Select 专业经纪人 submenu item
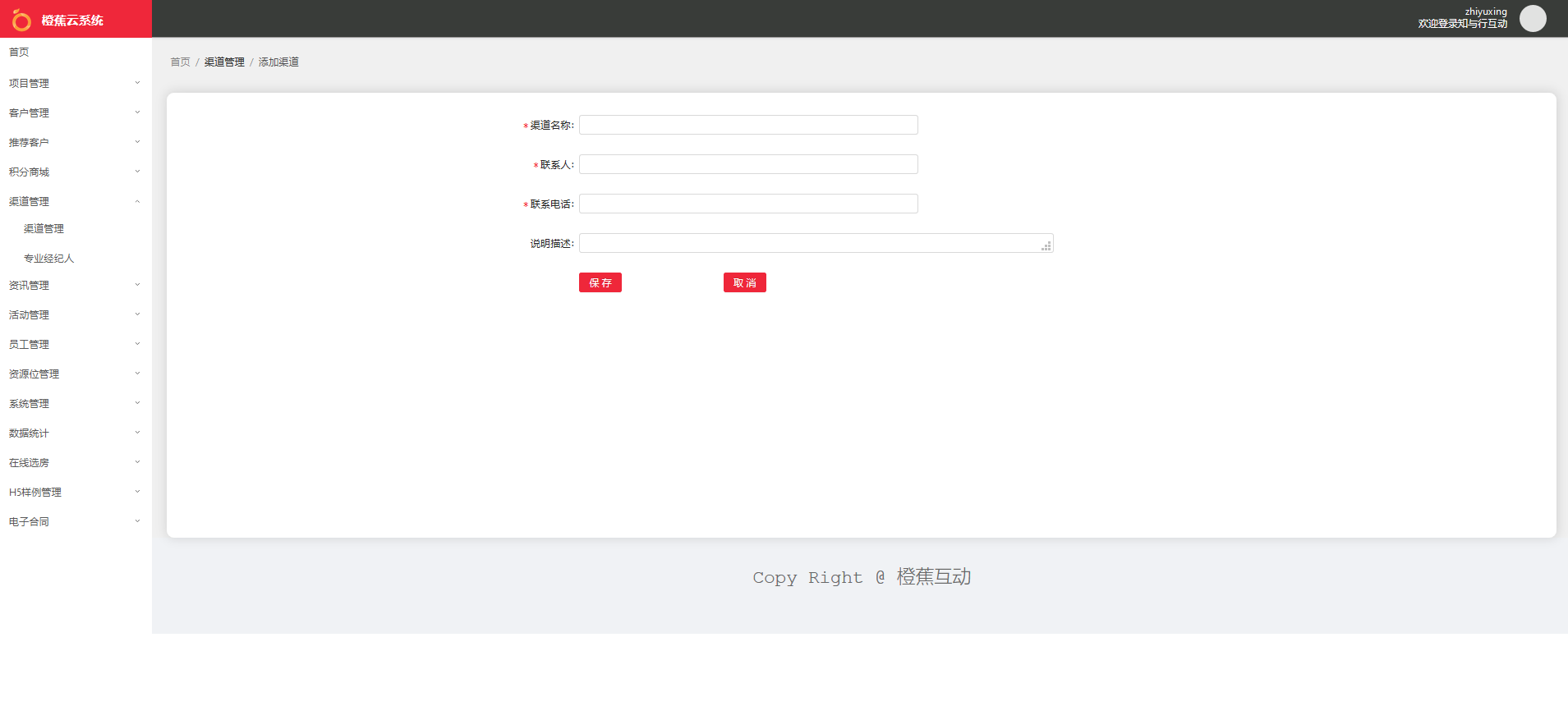 (x=48, y=259)
